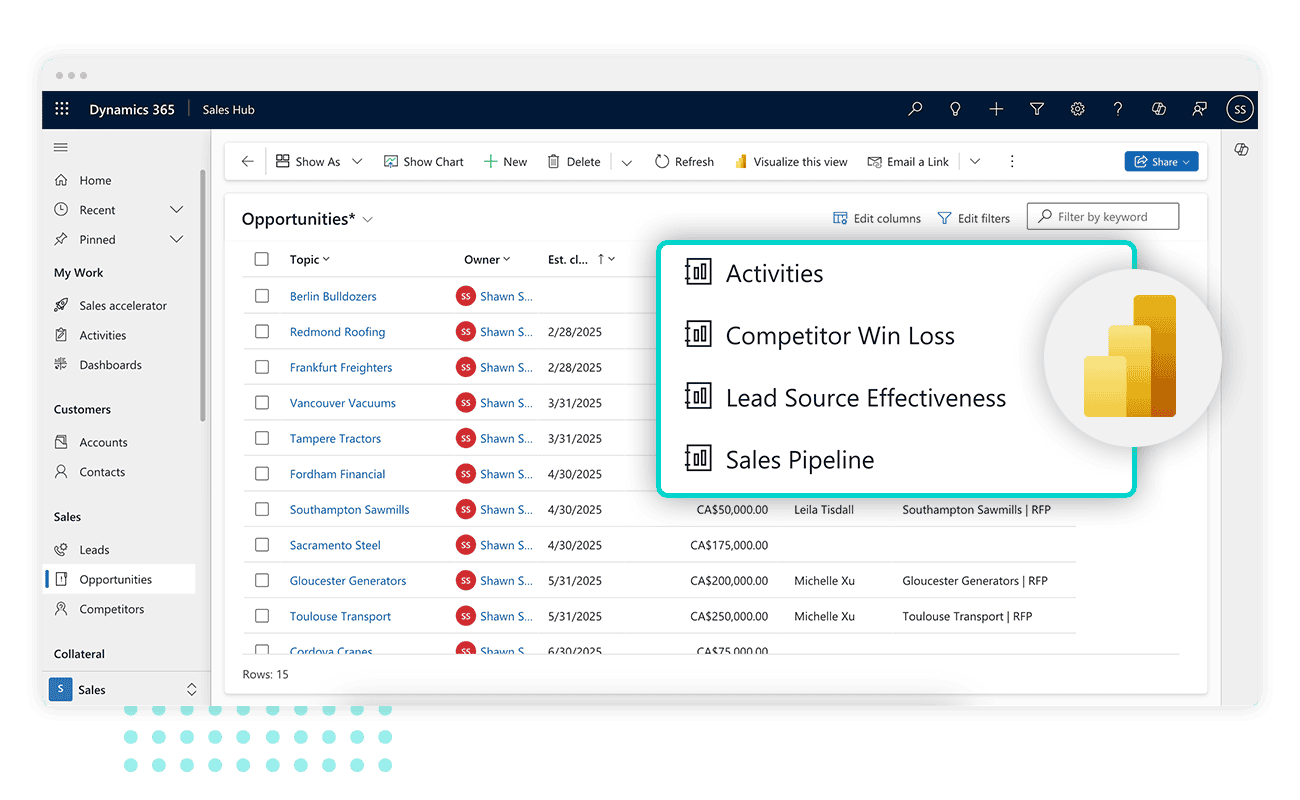The height and width of the screenshot is (800, 1300).
Task: Click the Filter by keyword field
Action: (1110, 217)
